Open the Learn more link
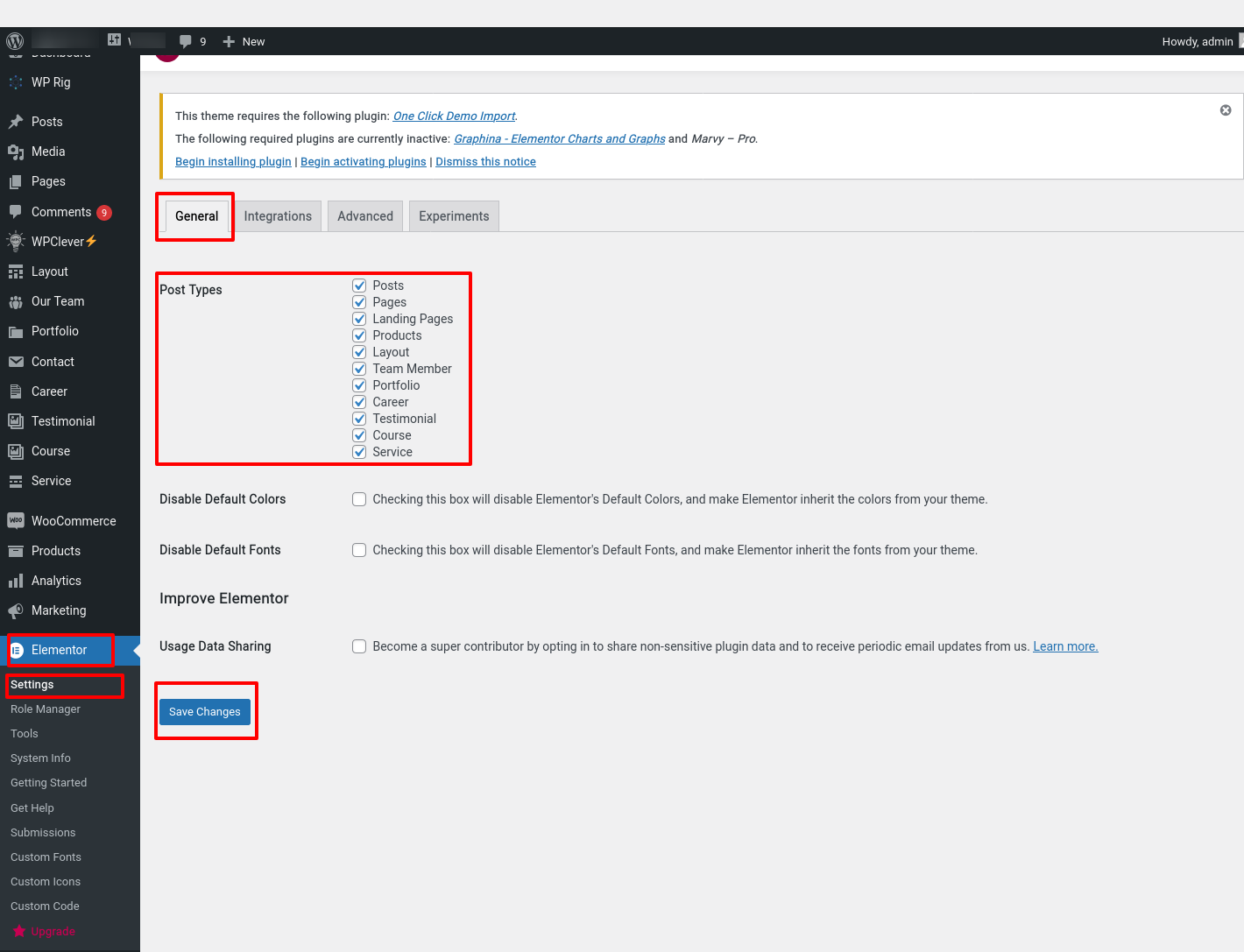The width and height of the screenshot is (1244, 952). point(1065,646)
